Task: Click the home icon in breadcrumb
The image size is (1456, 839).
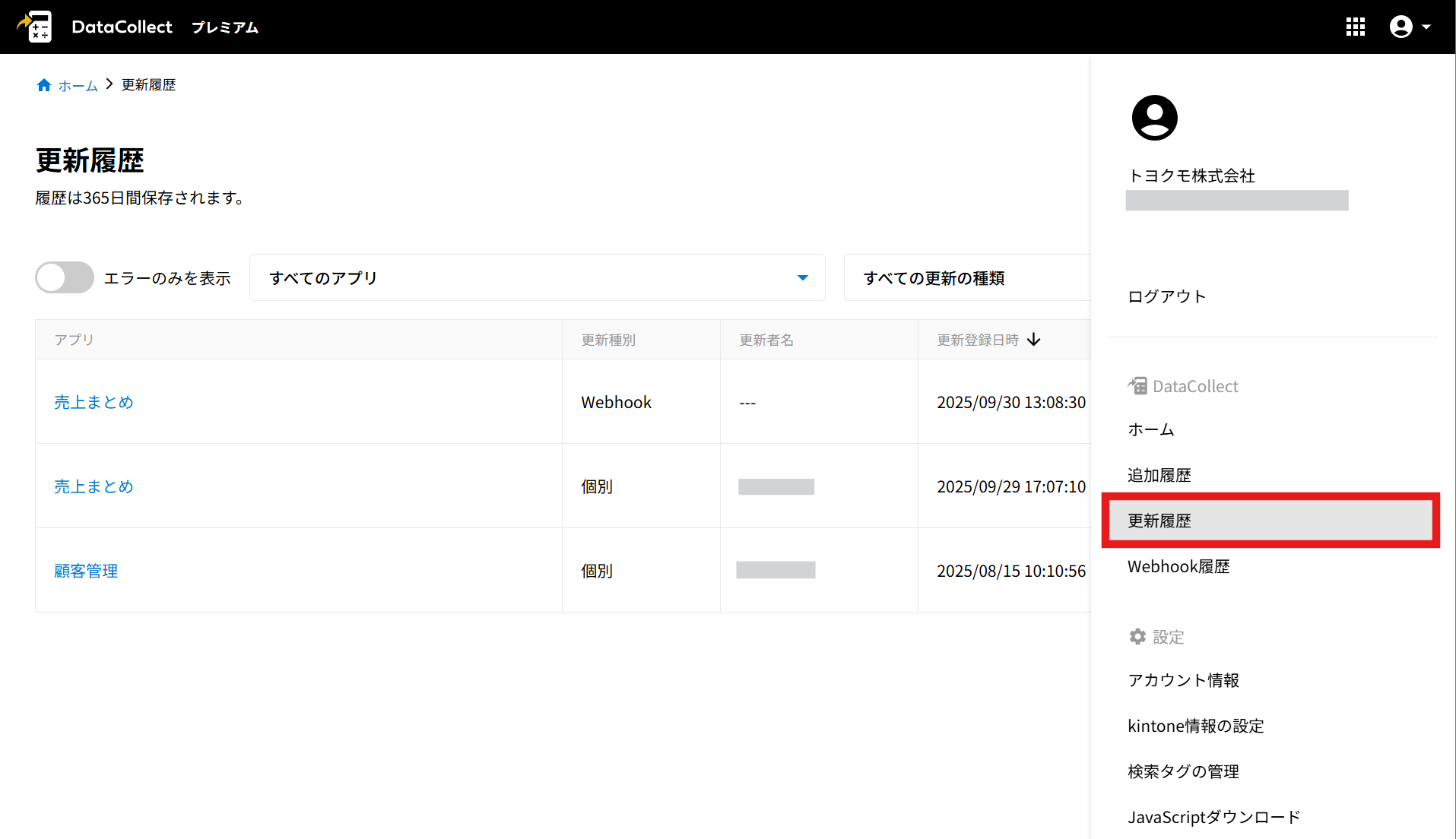Action: pos(44,85)
